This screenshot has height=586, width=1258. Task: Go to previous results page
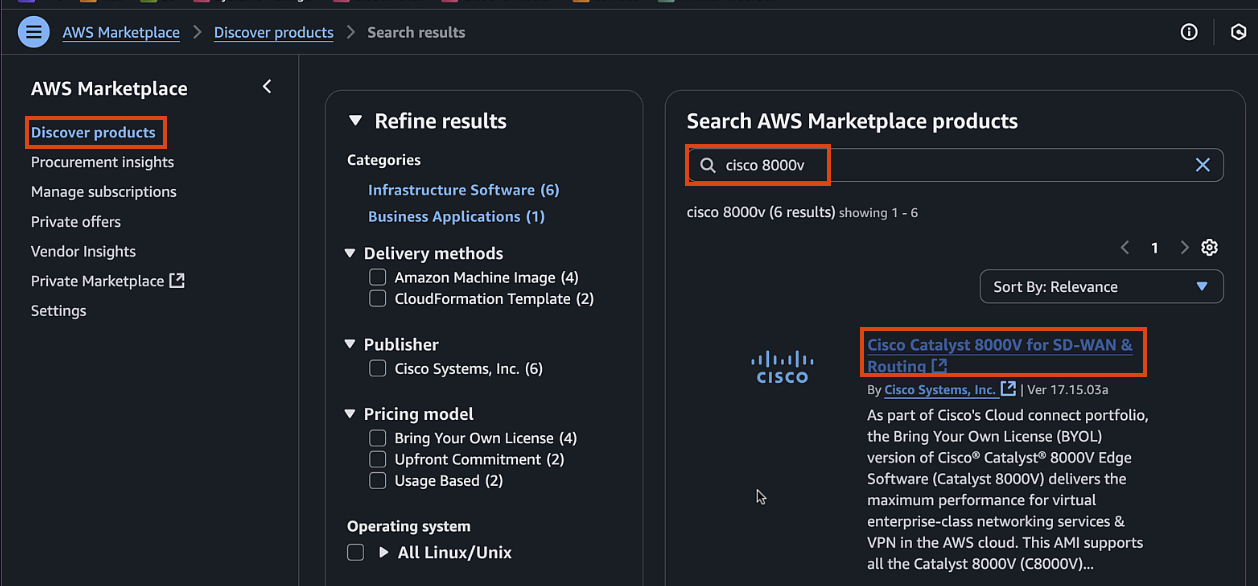click(1125, 247)
